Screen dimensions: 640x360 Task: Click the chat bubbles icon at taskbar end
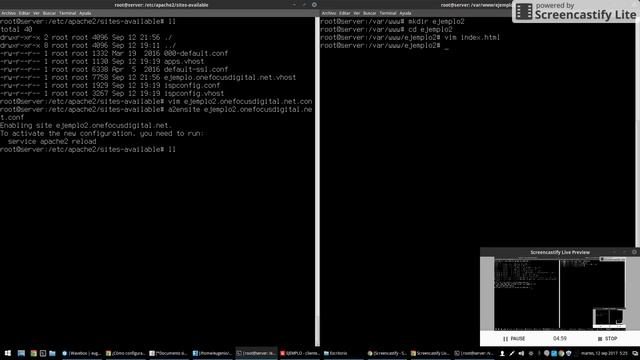[635, 353]
